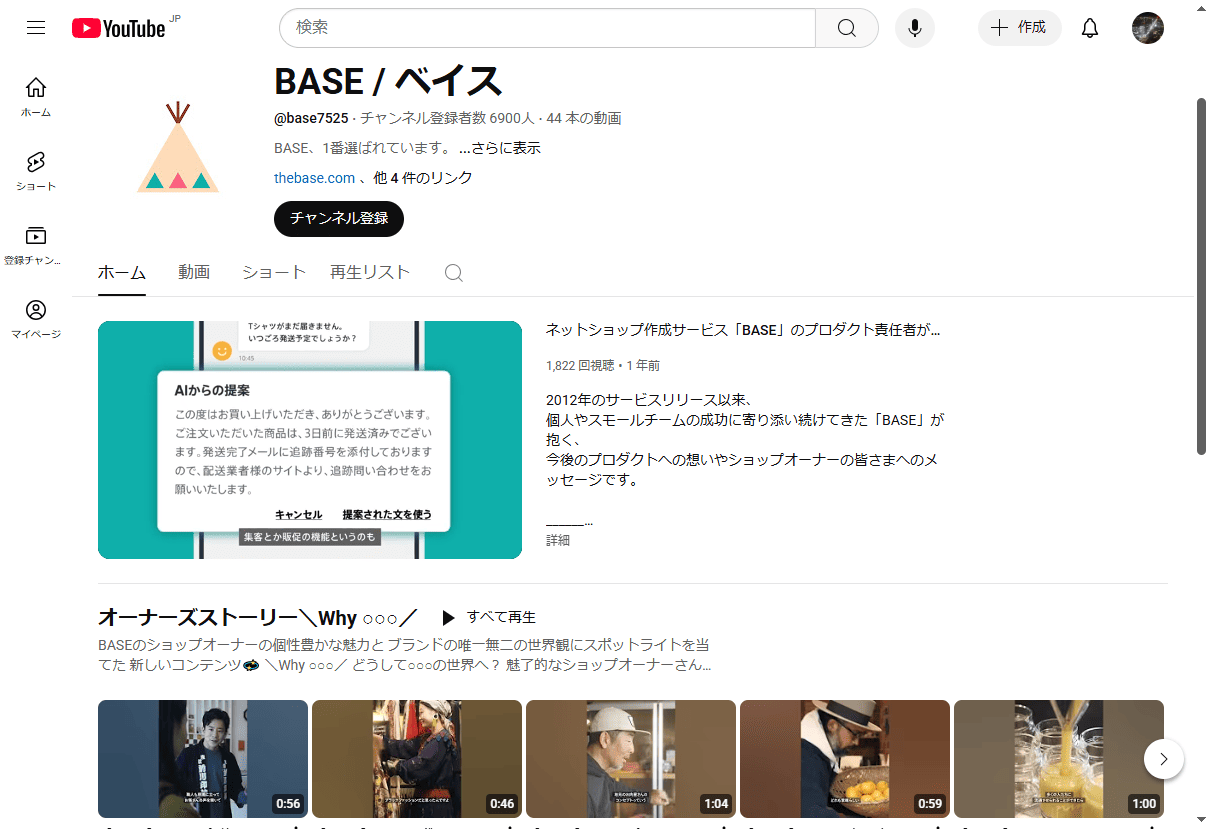Click the page vertical scrollbar

pos(1202,275)
